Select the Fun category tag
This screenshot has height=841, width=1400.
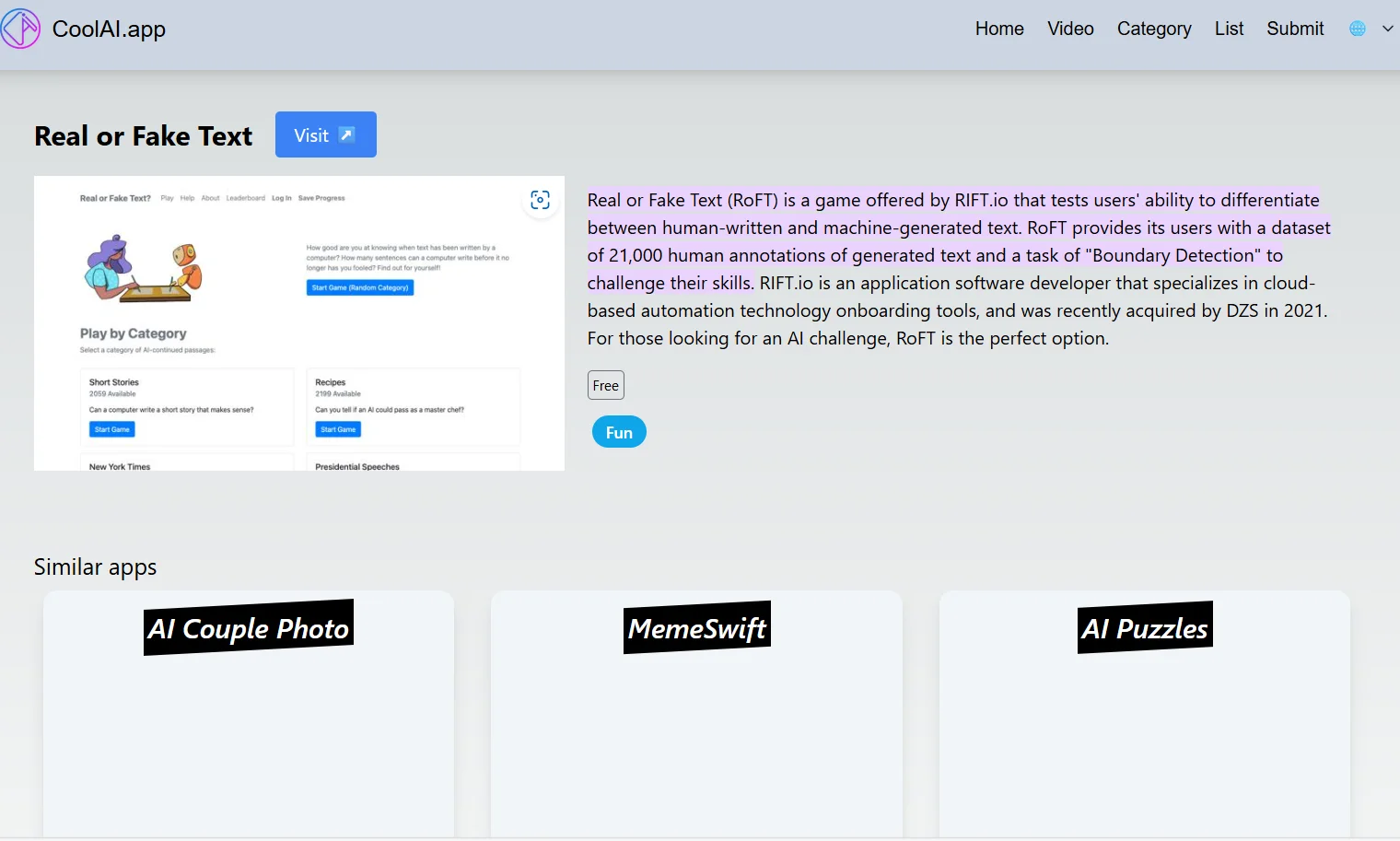pyautogui.click(x=619, y=432)
